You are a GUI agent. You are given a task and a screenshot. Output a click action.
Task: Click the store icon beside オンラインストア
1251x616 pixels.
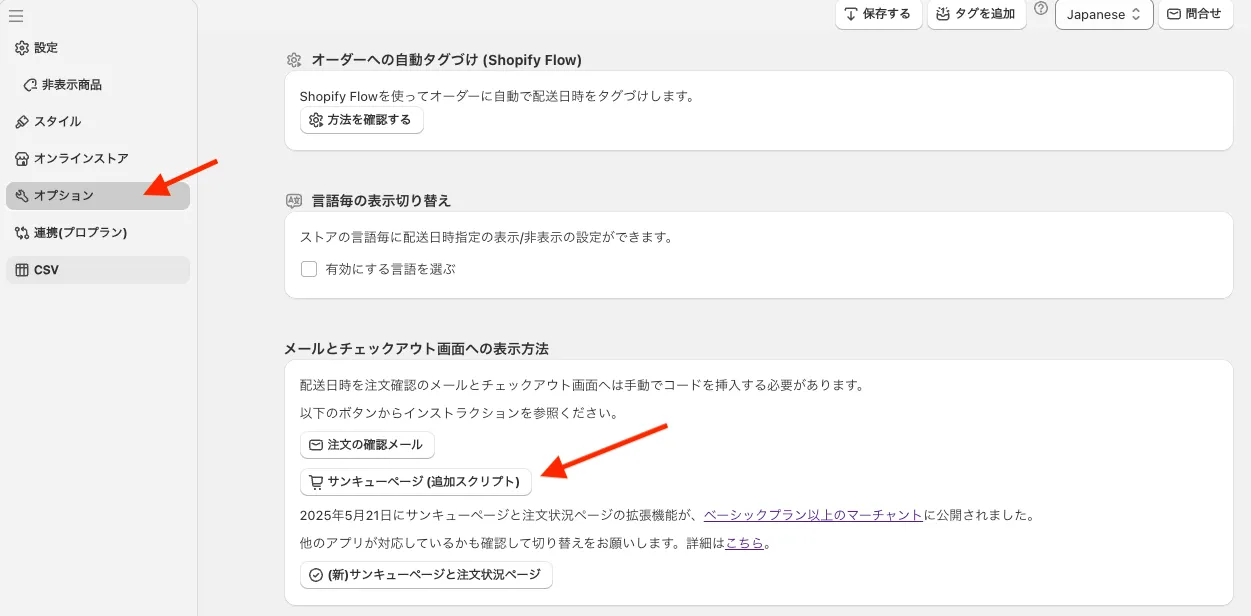tap(22, 159)
